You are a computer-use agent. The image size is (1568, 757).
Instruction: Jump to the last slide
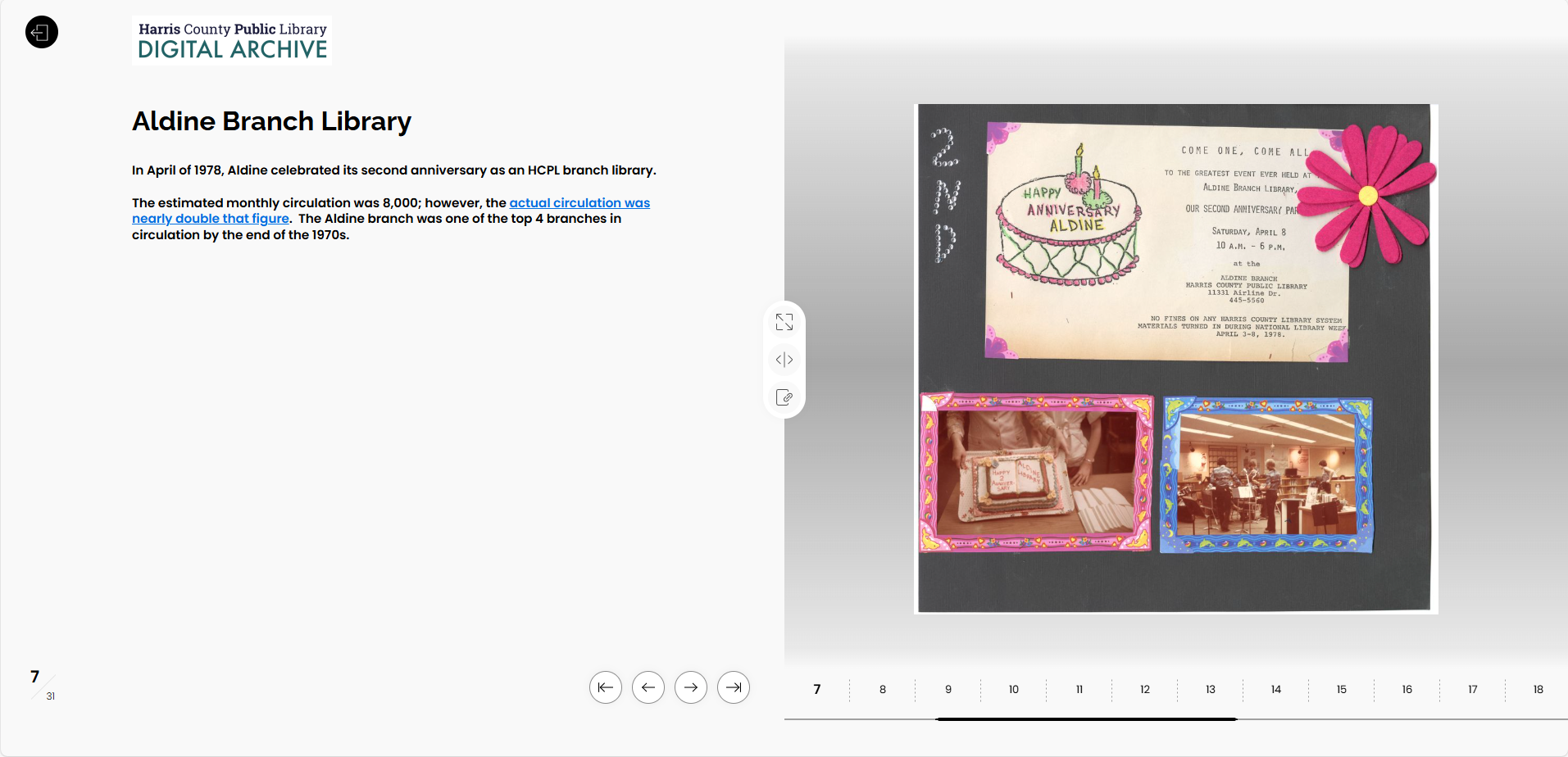coord(734,687)
